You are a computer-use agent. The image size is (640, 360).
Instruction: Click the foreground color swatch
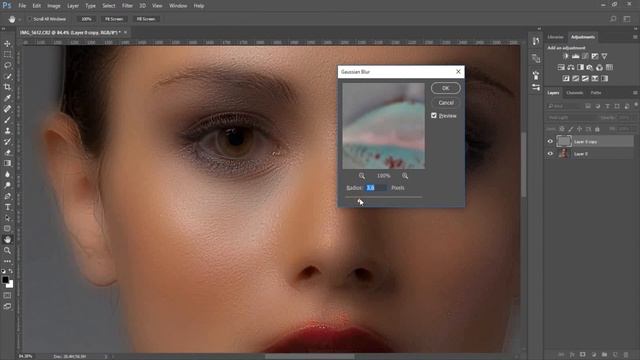click(5, 280)
